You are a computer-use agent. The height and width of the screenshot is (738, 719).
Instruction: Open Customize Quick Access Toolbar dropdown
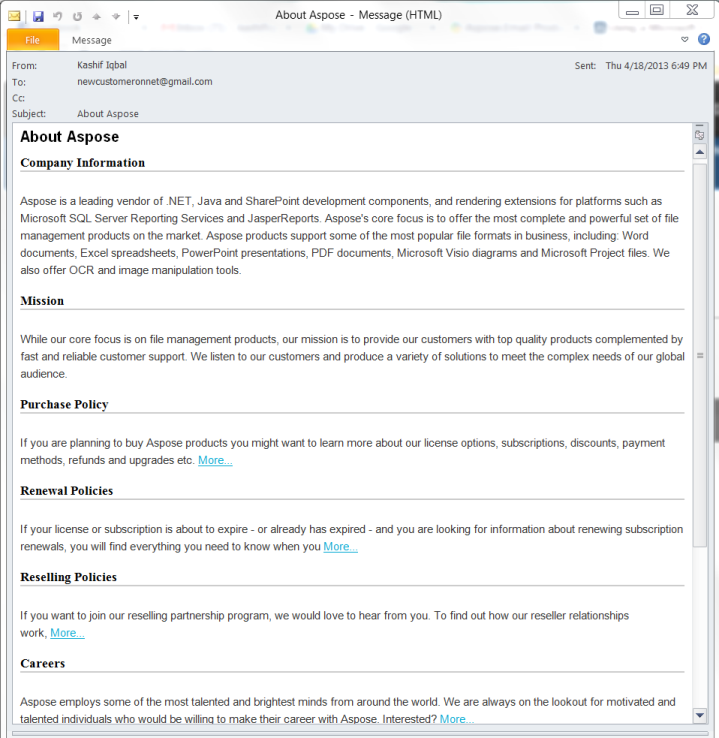(136, 17)
